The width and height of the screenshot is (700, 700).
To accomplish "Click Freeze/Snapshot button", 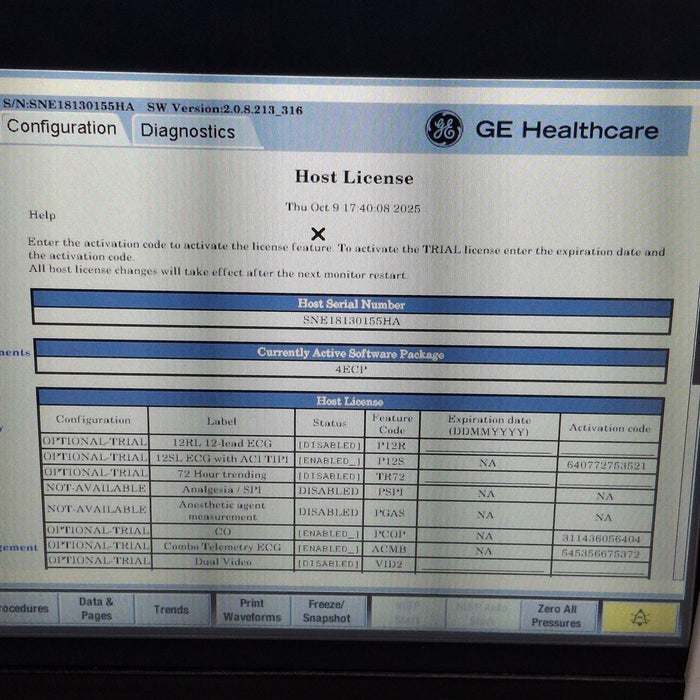I will [x=327, y=611].
